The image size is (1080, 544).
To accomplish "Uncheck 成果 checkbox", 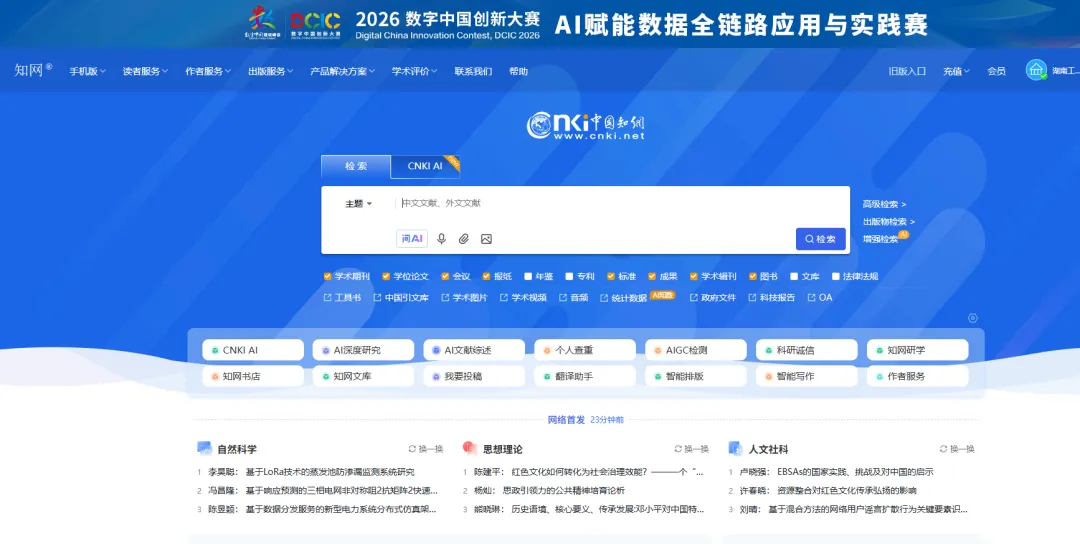I will [652, 276].
